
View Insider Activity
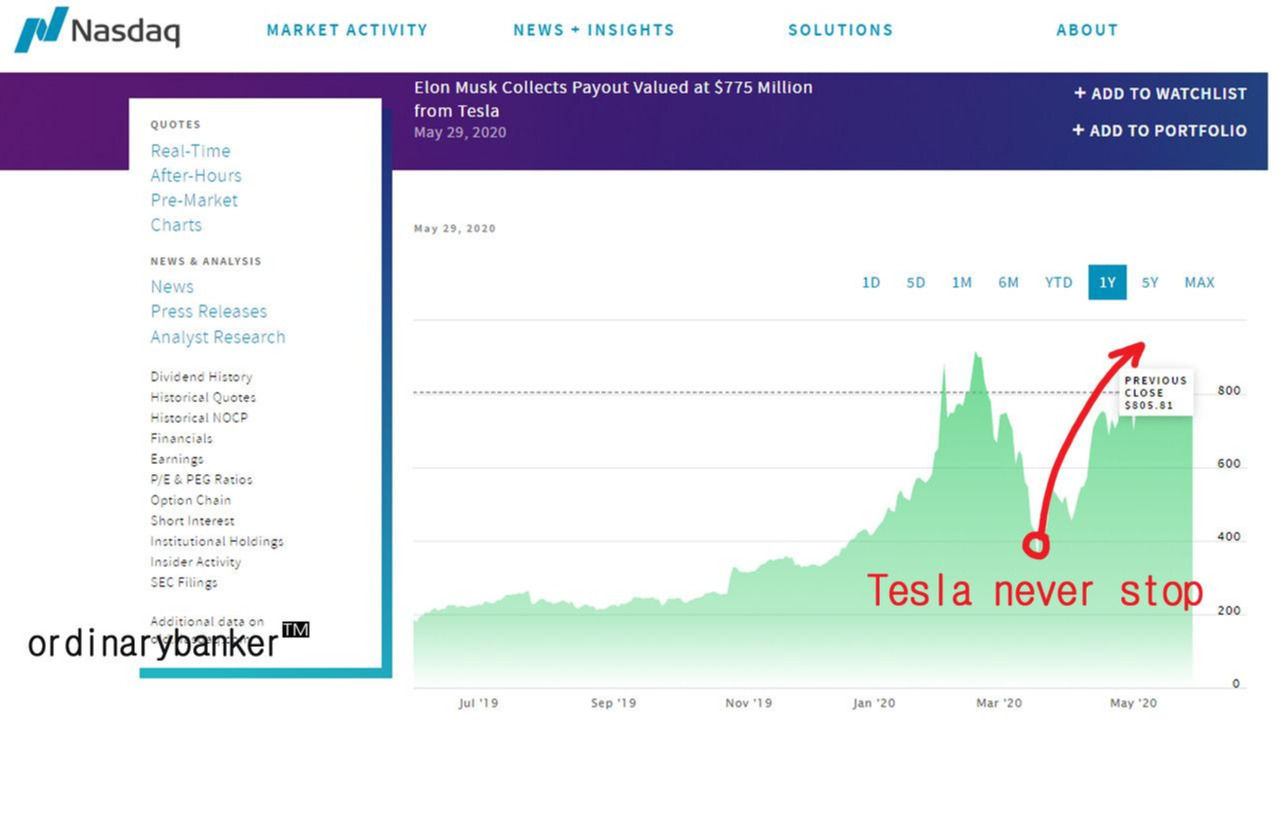pyautogui.click(x=197, y=562)
